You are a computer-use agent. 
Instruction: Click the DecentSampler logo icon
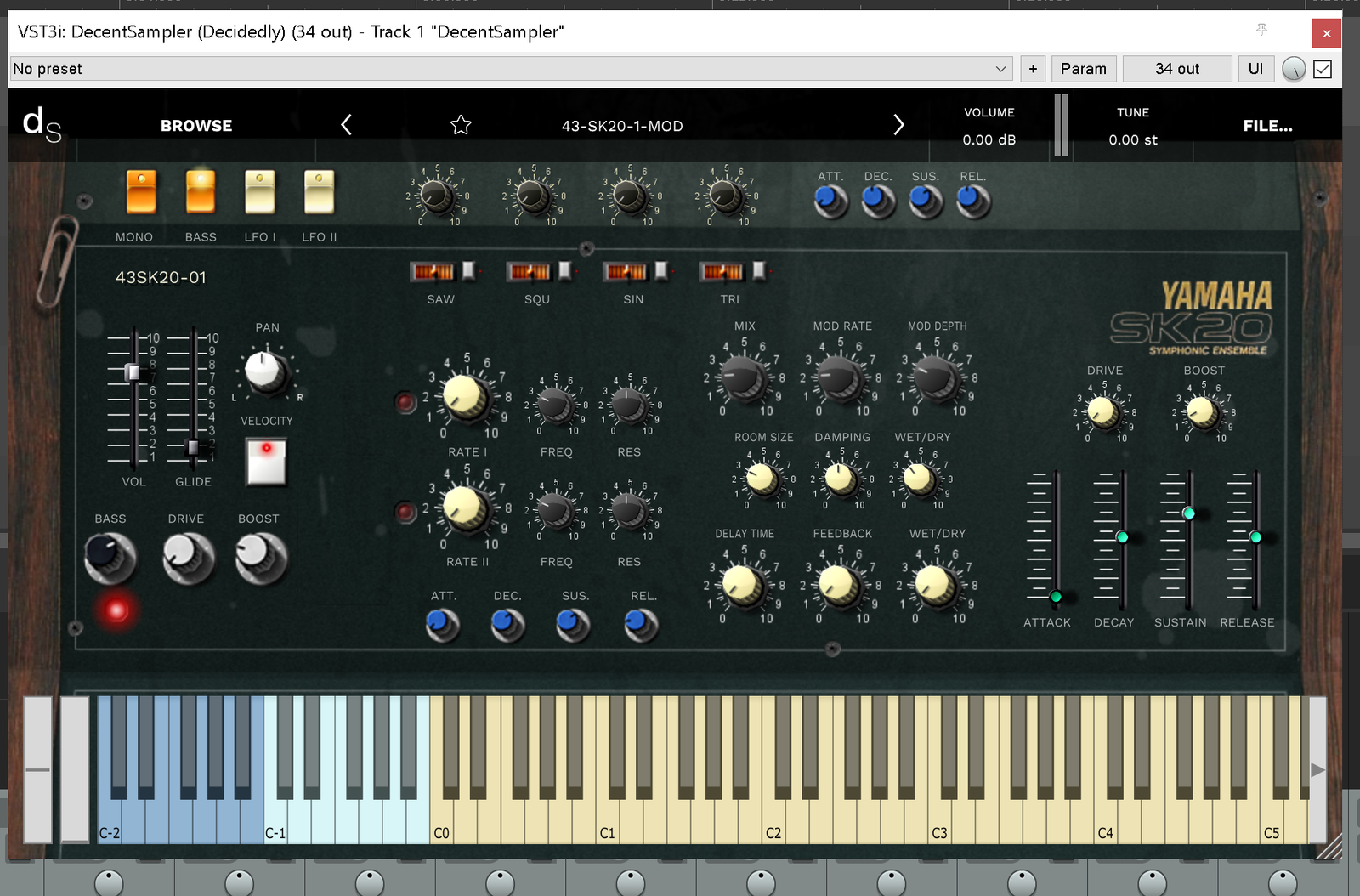point(42,125)
